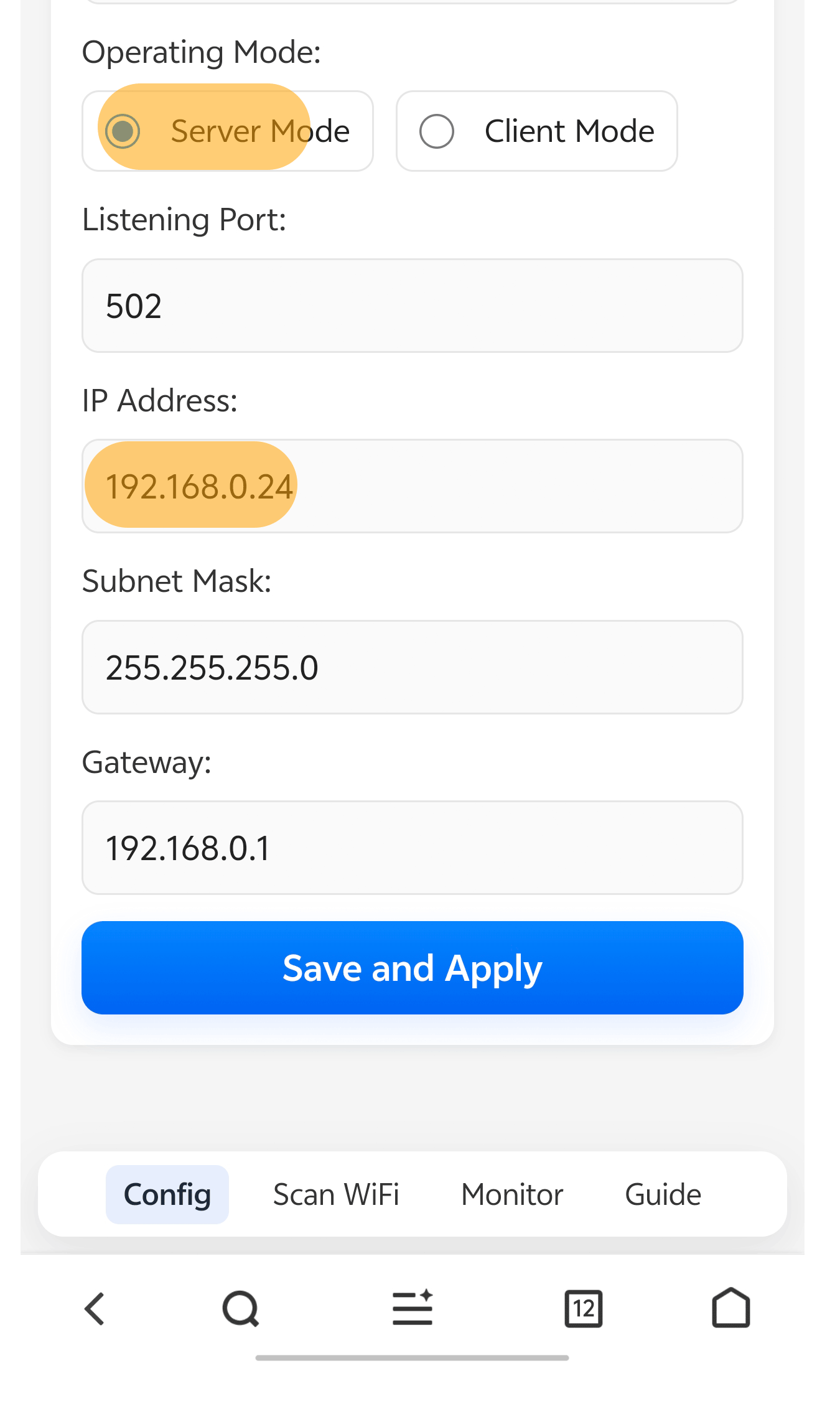Image resolution: width=840 pixels, height=1419 pixels.
Task: Open the Scan WiFi tab
Action: (336, 1194)
